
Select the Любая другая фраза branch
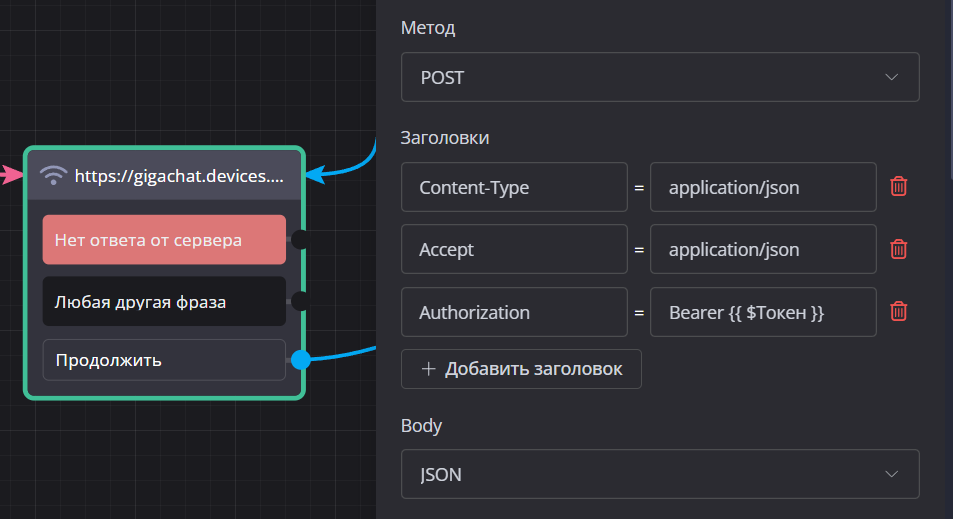(164, 301)
